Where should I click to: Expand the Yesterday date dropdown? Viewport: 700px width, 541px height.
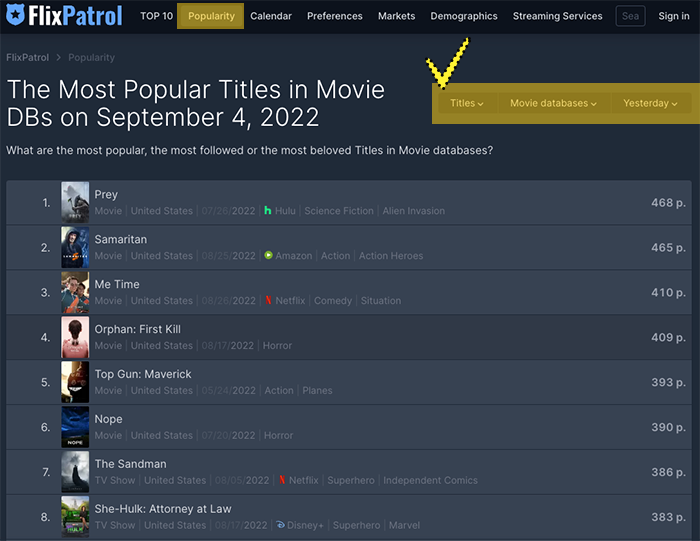tap(650, 103)
